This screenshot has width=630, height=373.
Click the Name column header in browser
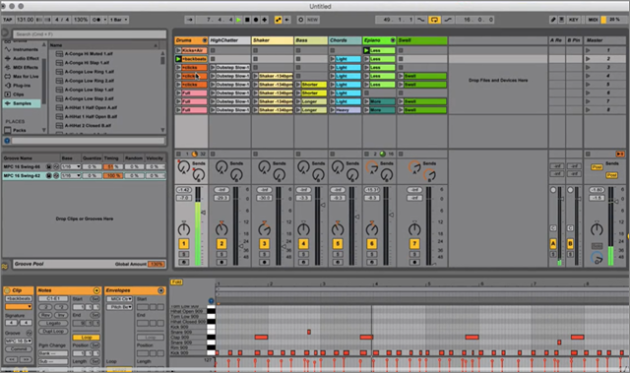click(104, 45)
